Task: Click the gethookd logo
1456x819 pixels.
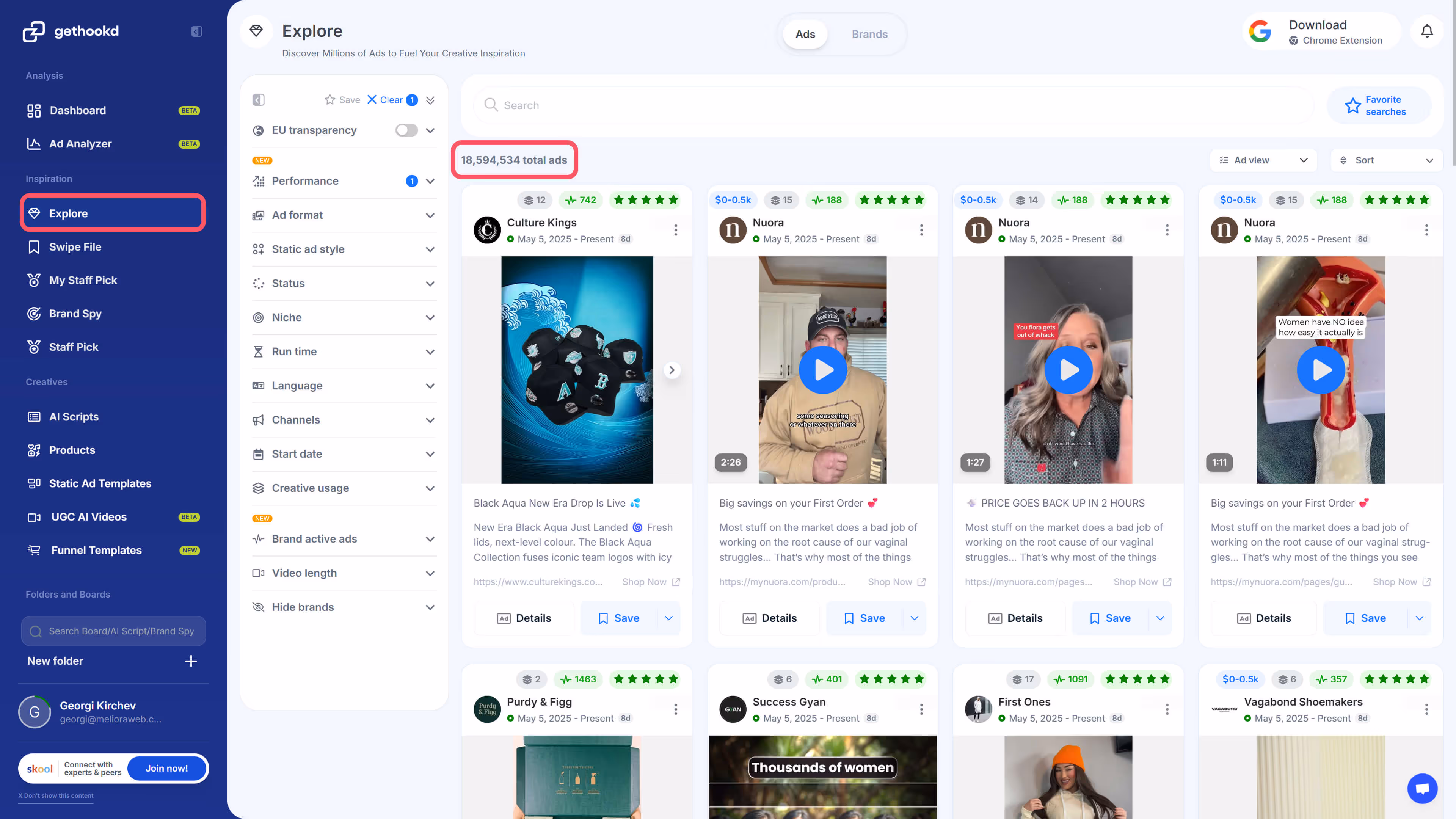Action: point(71,31)
